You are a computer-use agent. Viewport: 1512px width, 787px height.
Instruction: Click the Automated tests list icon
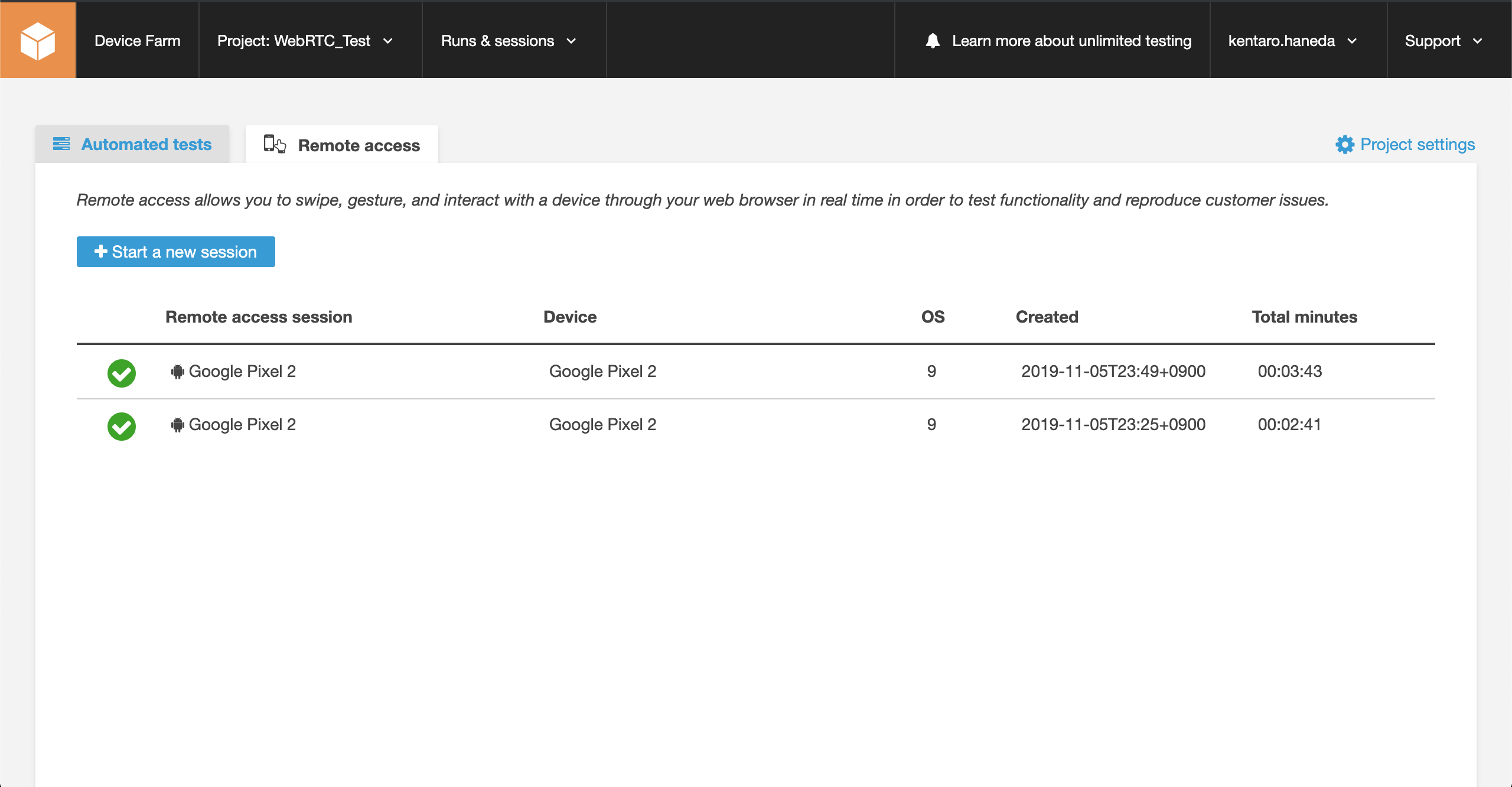click(x=61, y=144)
